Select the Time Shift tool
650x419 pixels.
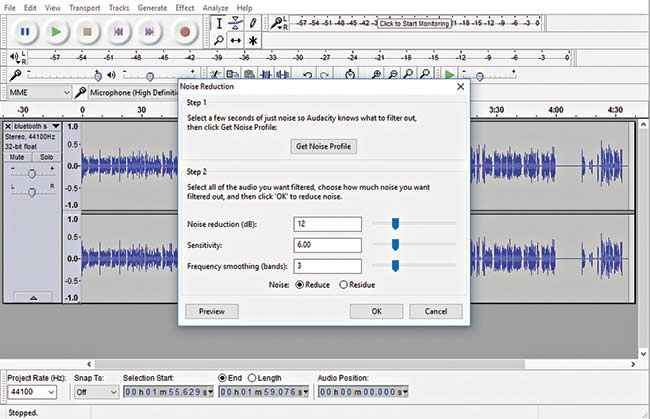(235, 41)
